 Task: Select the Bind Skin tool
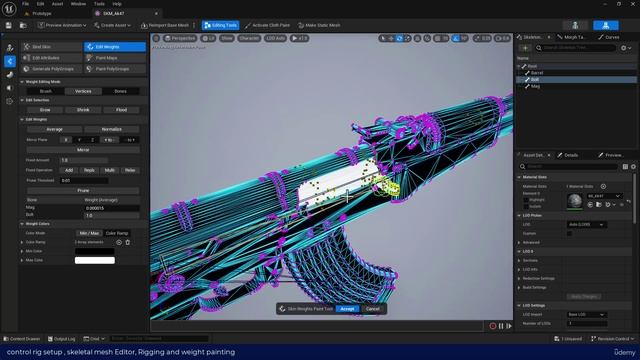[52, 47]
